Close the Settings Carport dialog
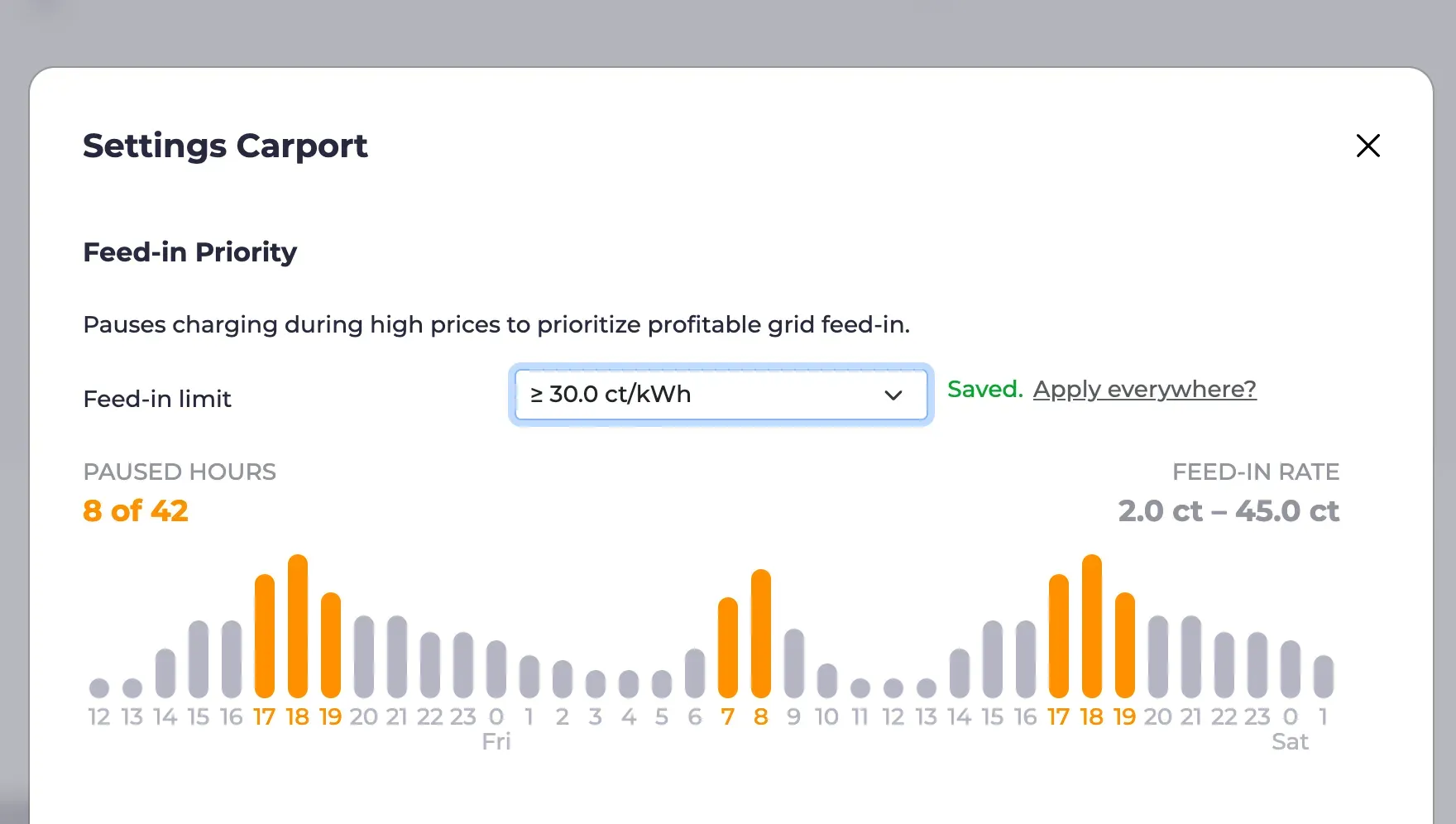This screenshot has width=1456, height=824. pos(1368,146)
